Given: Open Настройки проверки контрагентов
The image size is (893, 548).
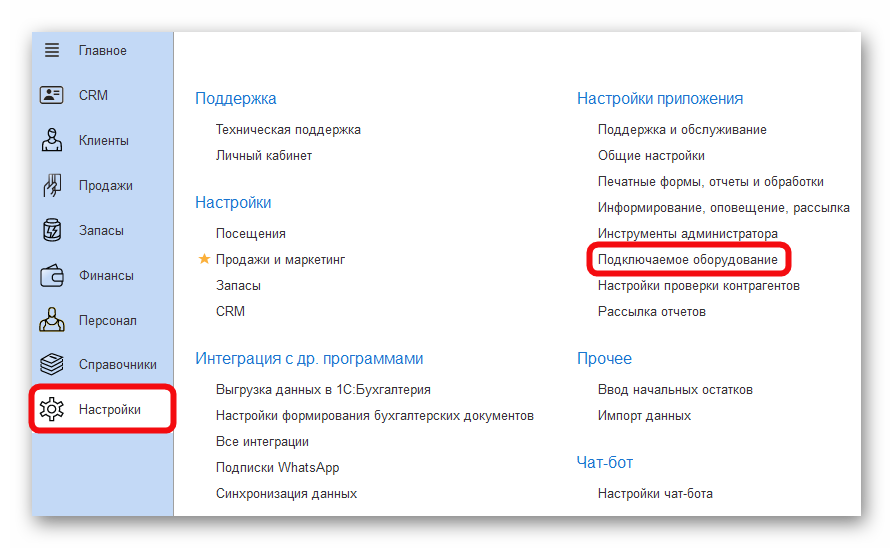Looking at the screenshot, I should point(698,285).
